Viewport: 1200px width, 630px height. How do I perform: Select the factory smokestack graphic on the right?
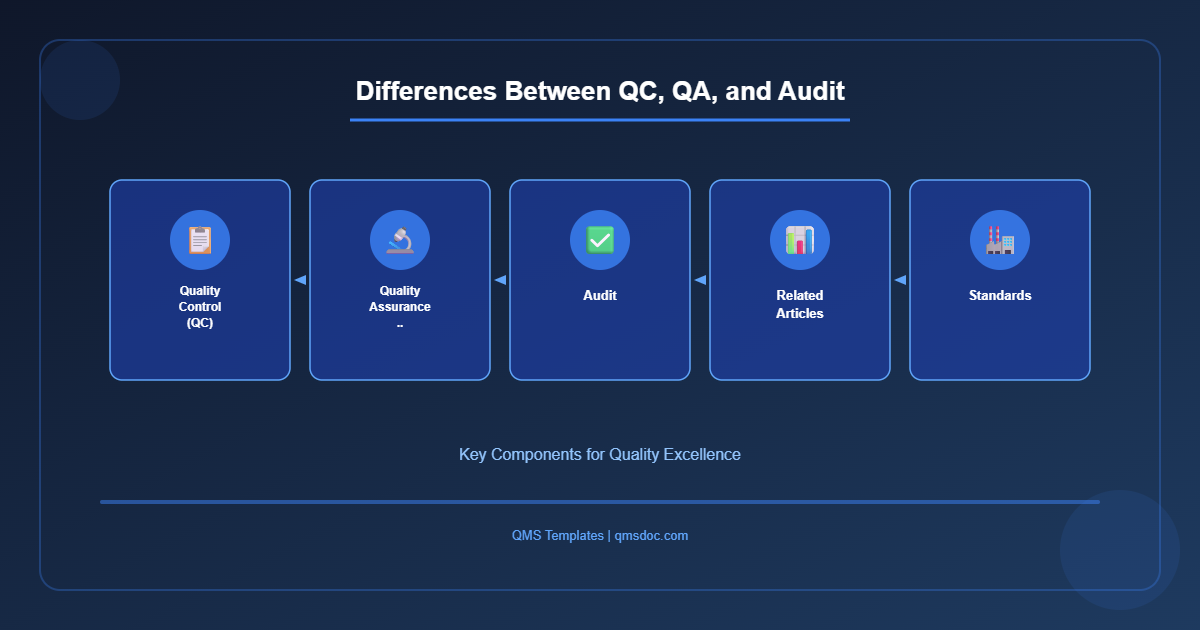1000,240
